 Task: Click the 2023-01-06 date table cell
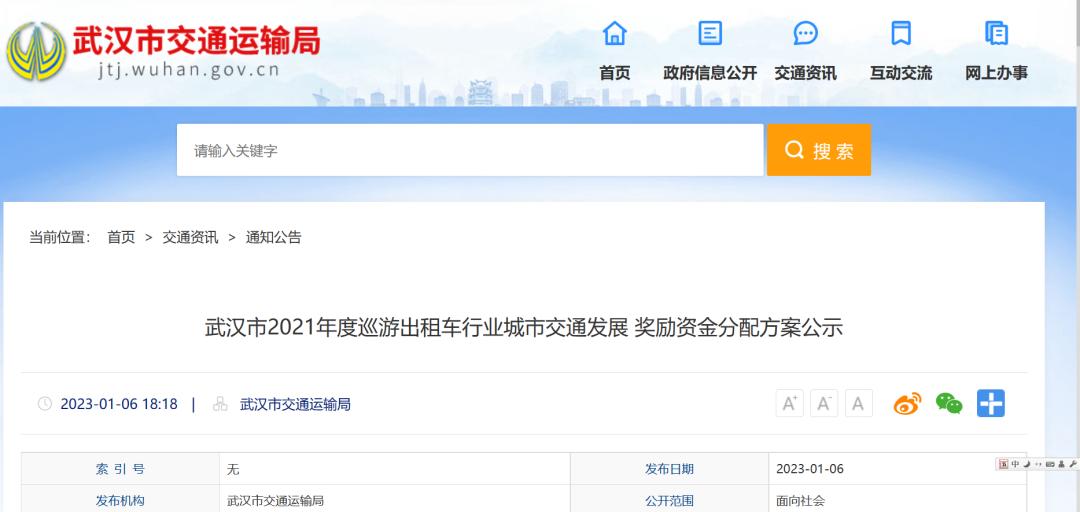coord(897,469)
